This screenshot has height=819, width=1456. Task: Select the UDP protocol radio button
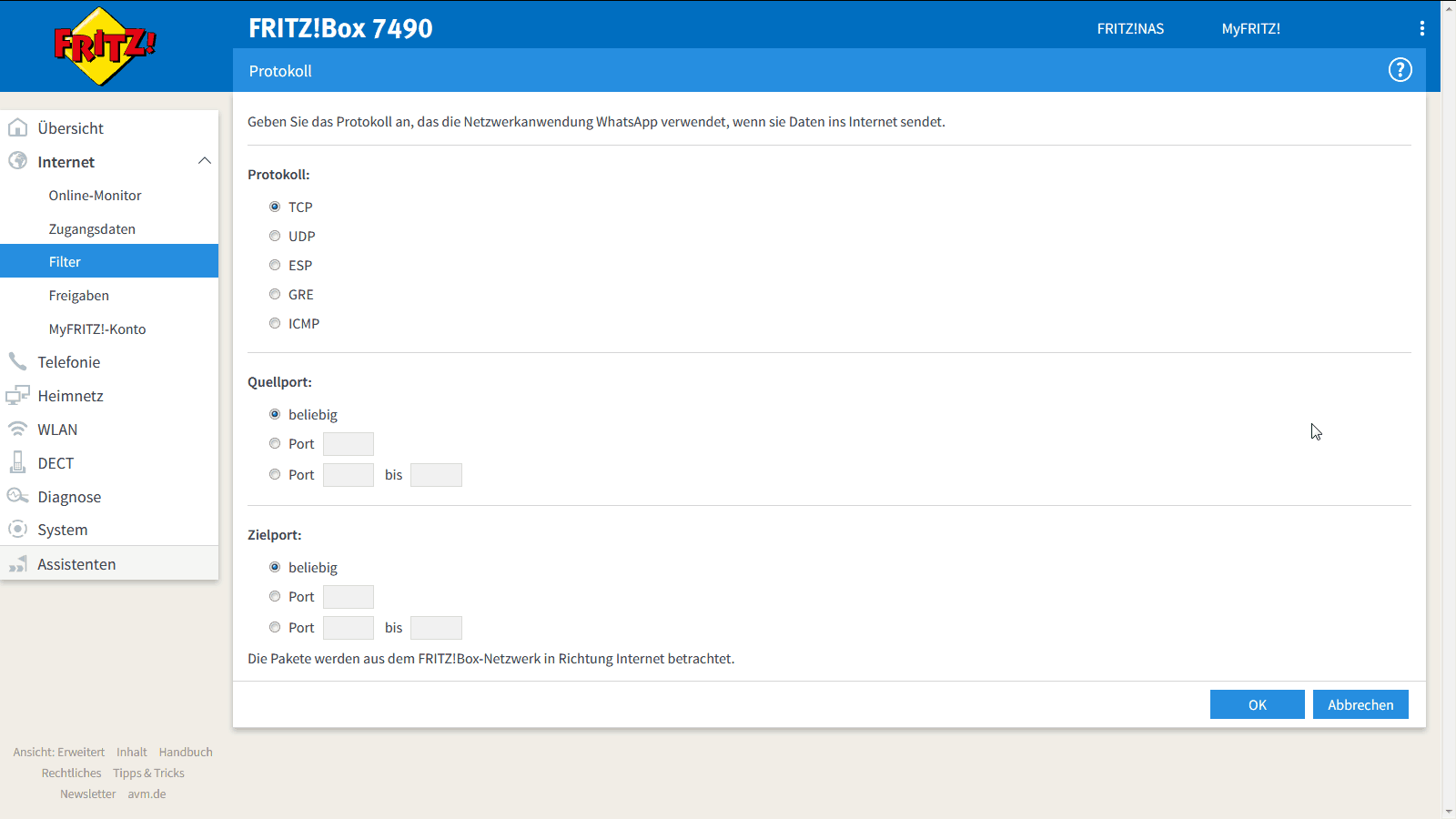[x=275, y=236]
